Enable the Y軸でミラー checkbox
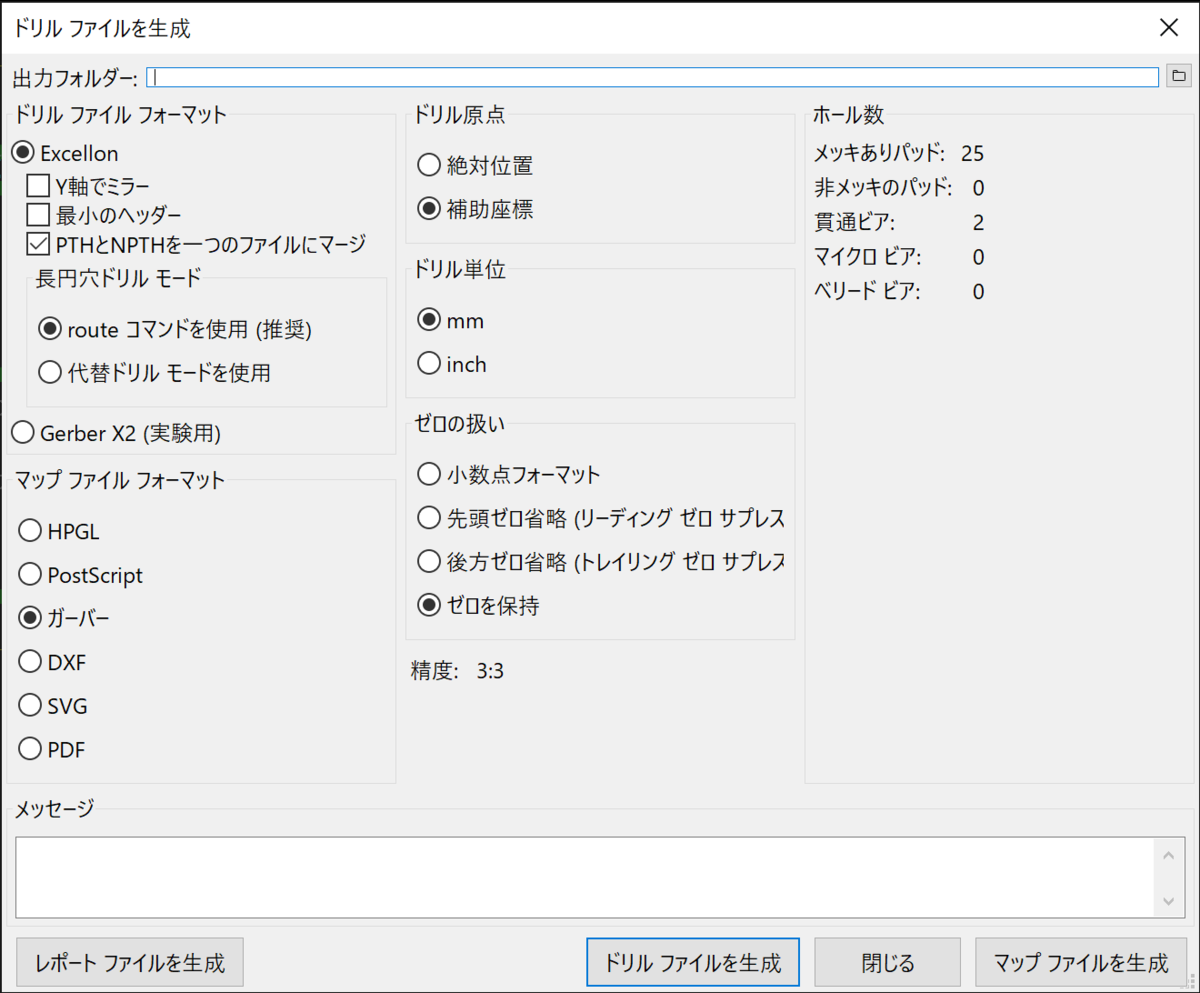The width and height of the screenshot is (1200, 993). tap(38, 185)
